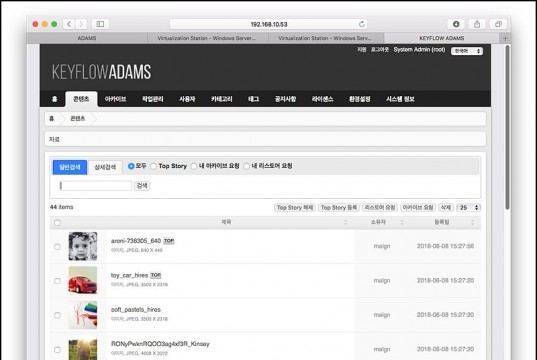
Task: Sort by the 제목 column arrows
Action: (346, 223)
